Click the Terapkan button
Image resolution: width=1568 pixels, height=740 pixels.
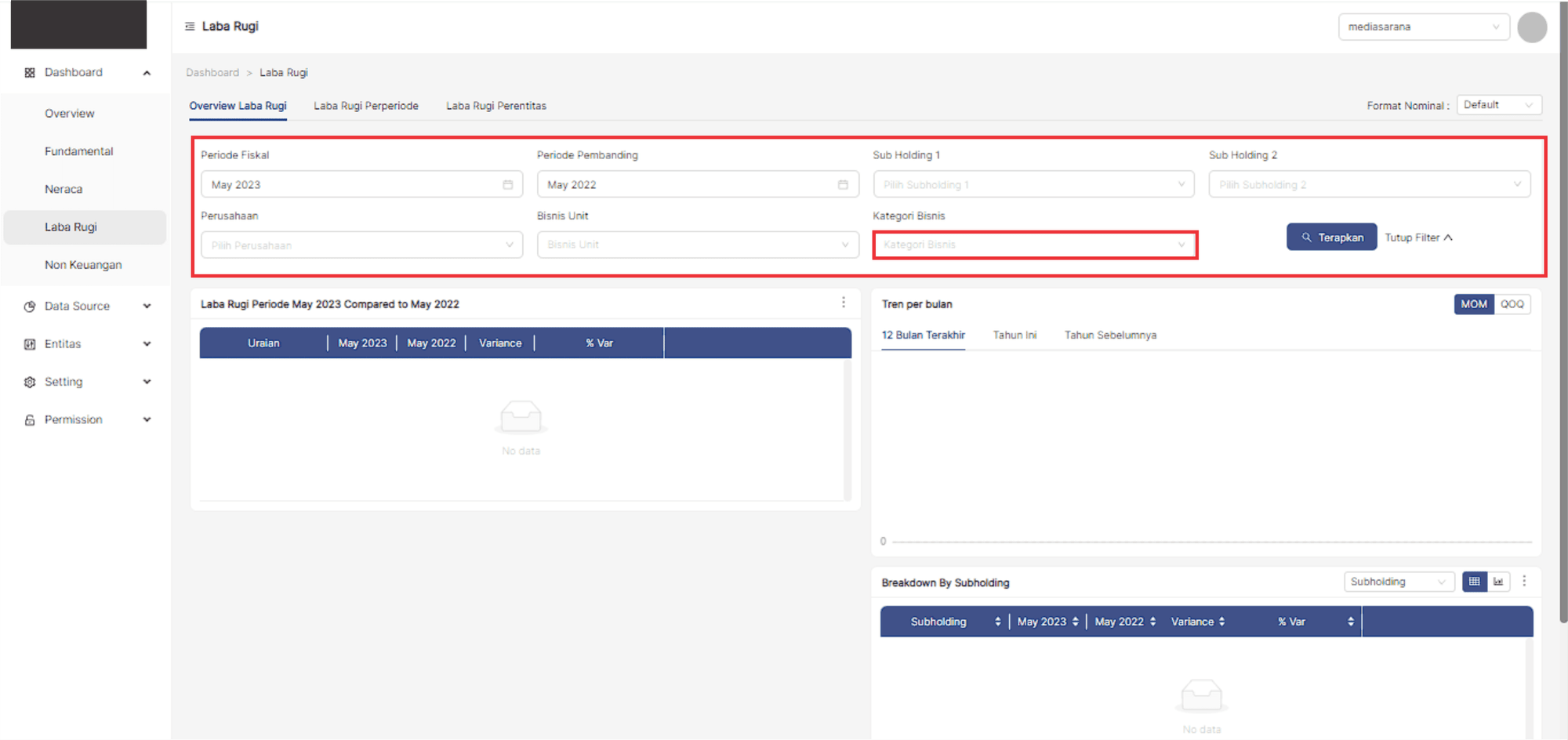1331,238
